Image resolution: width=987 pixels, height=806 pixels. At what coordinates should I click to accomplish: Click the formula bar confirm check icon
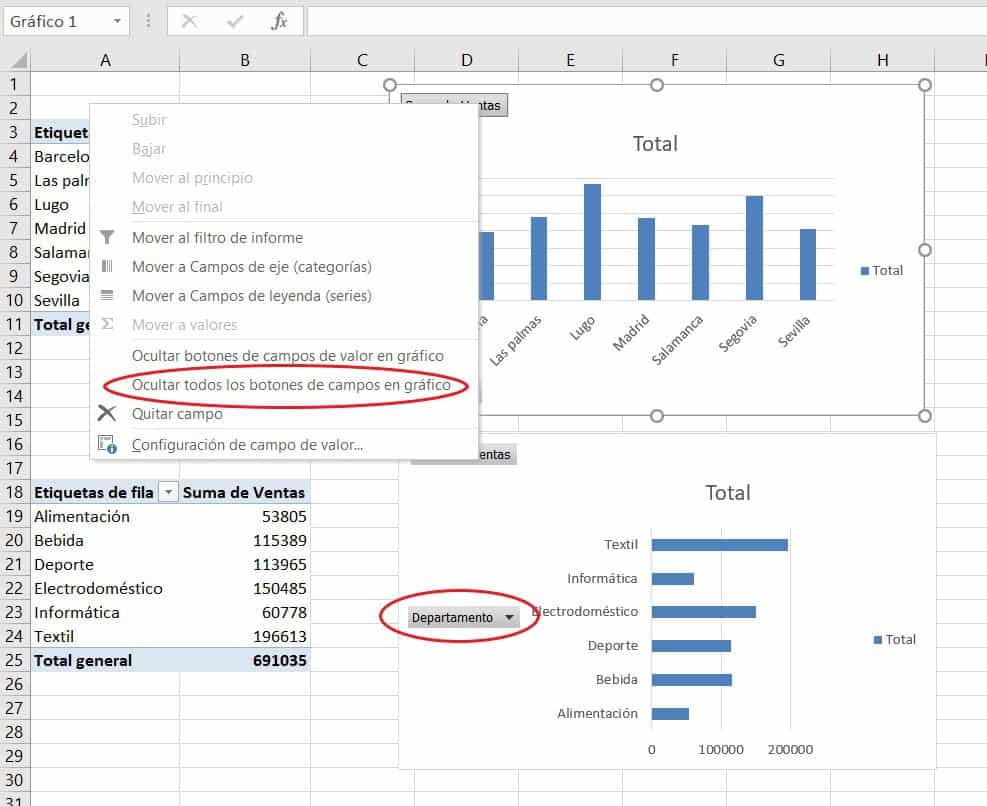[x=235, y=22]
